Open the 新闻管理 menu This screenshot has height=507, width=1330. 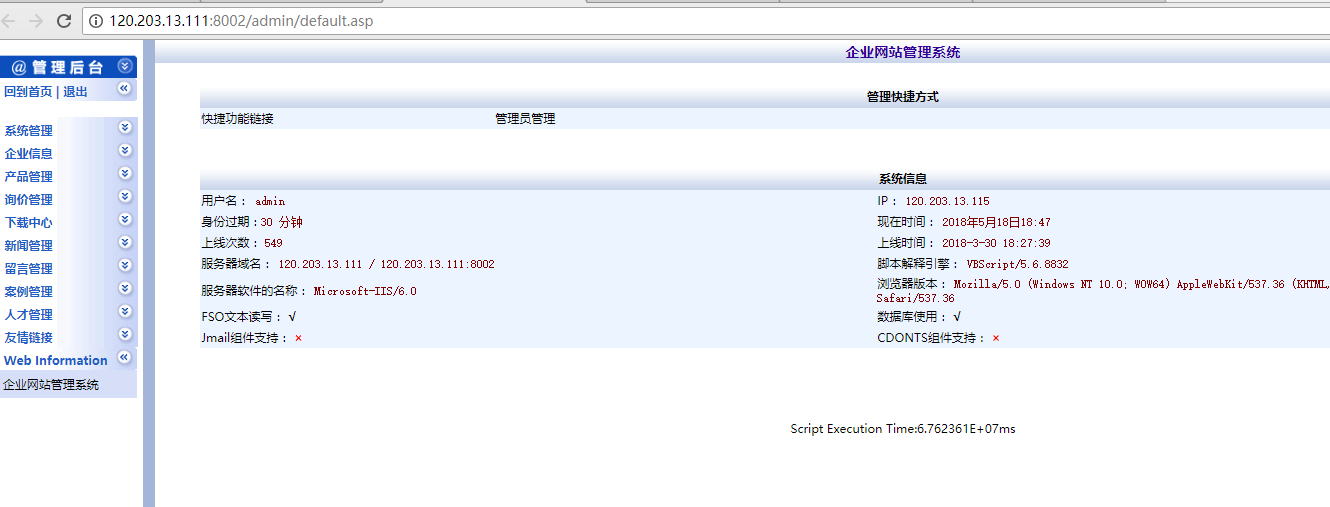[29, 246]
